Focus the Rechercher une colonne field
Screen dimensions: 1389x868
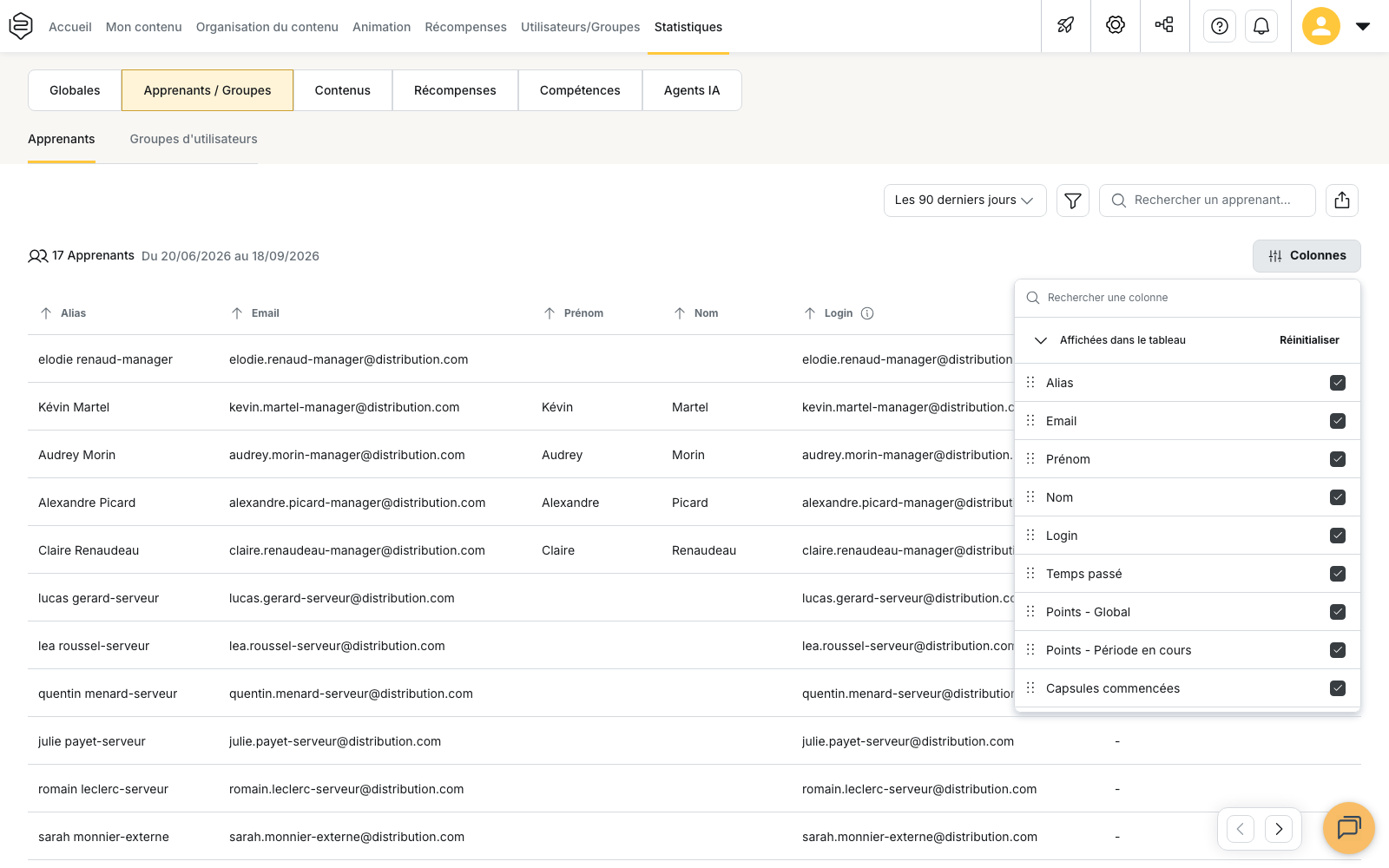click(x=1187, y=298)
